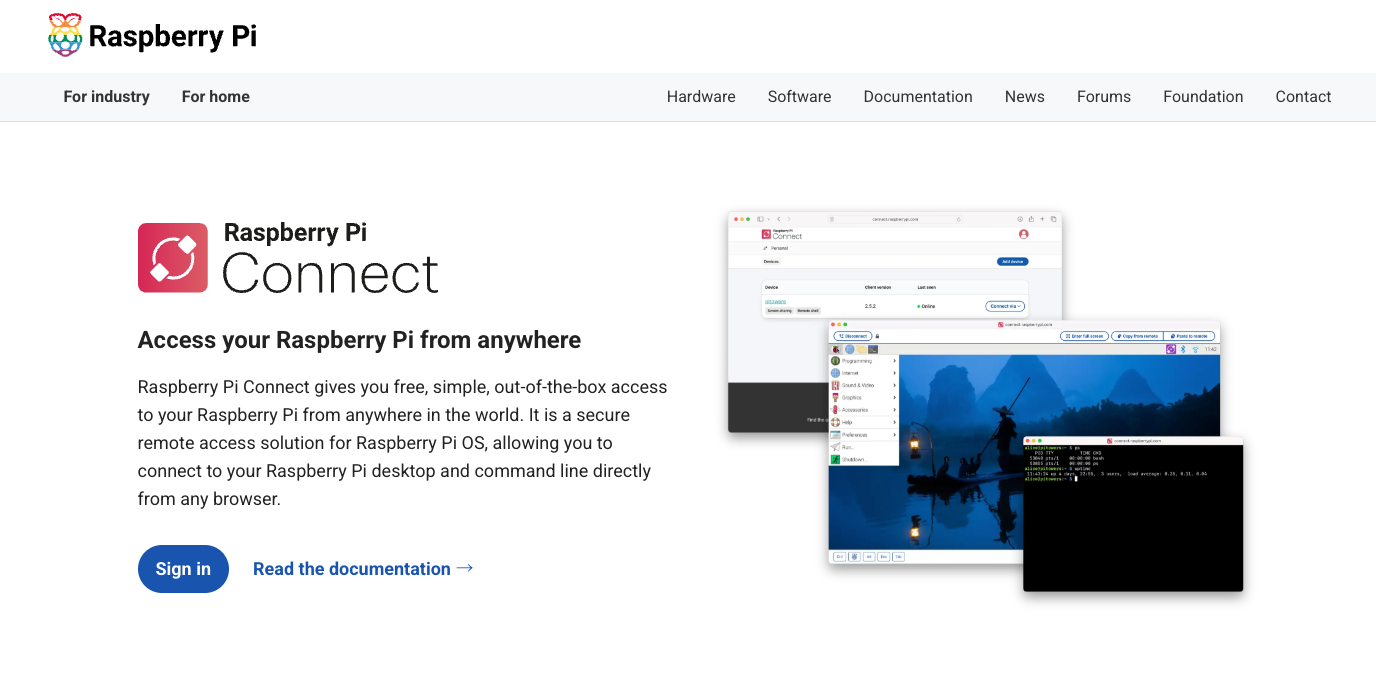The height and width of the screenshot is (687, 1376).
Task: Open the For industry section
Action: 106,97
